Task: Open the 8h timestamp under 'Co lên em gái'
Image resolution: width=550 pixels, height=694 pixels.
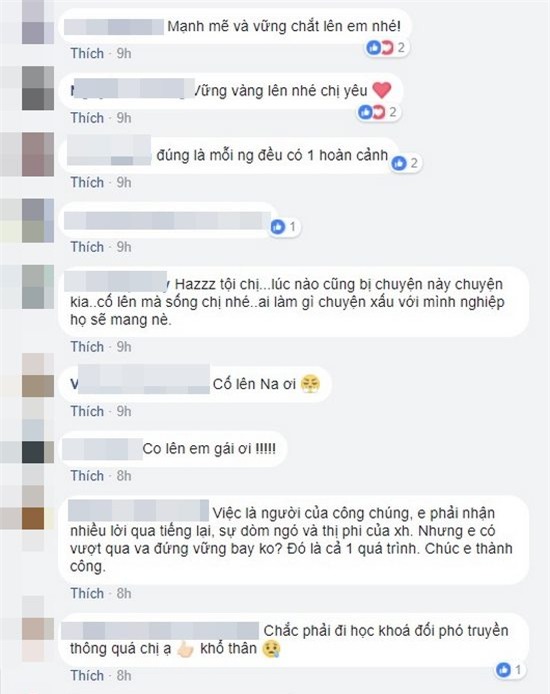Action: [124, 476]
